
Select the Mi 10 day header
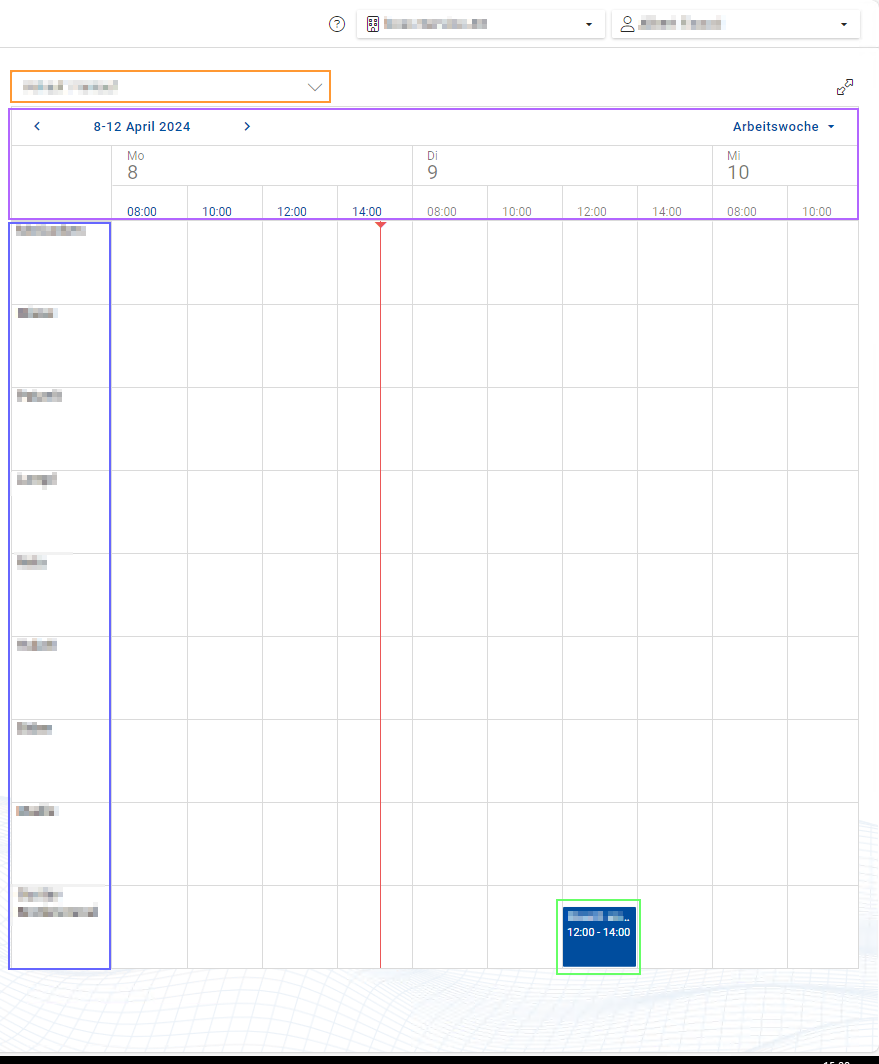click(x=738, y=166)
